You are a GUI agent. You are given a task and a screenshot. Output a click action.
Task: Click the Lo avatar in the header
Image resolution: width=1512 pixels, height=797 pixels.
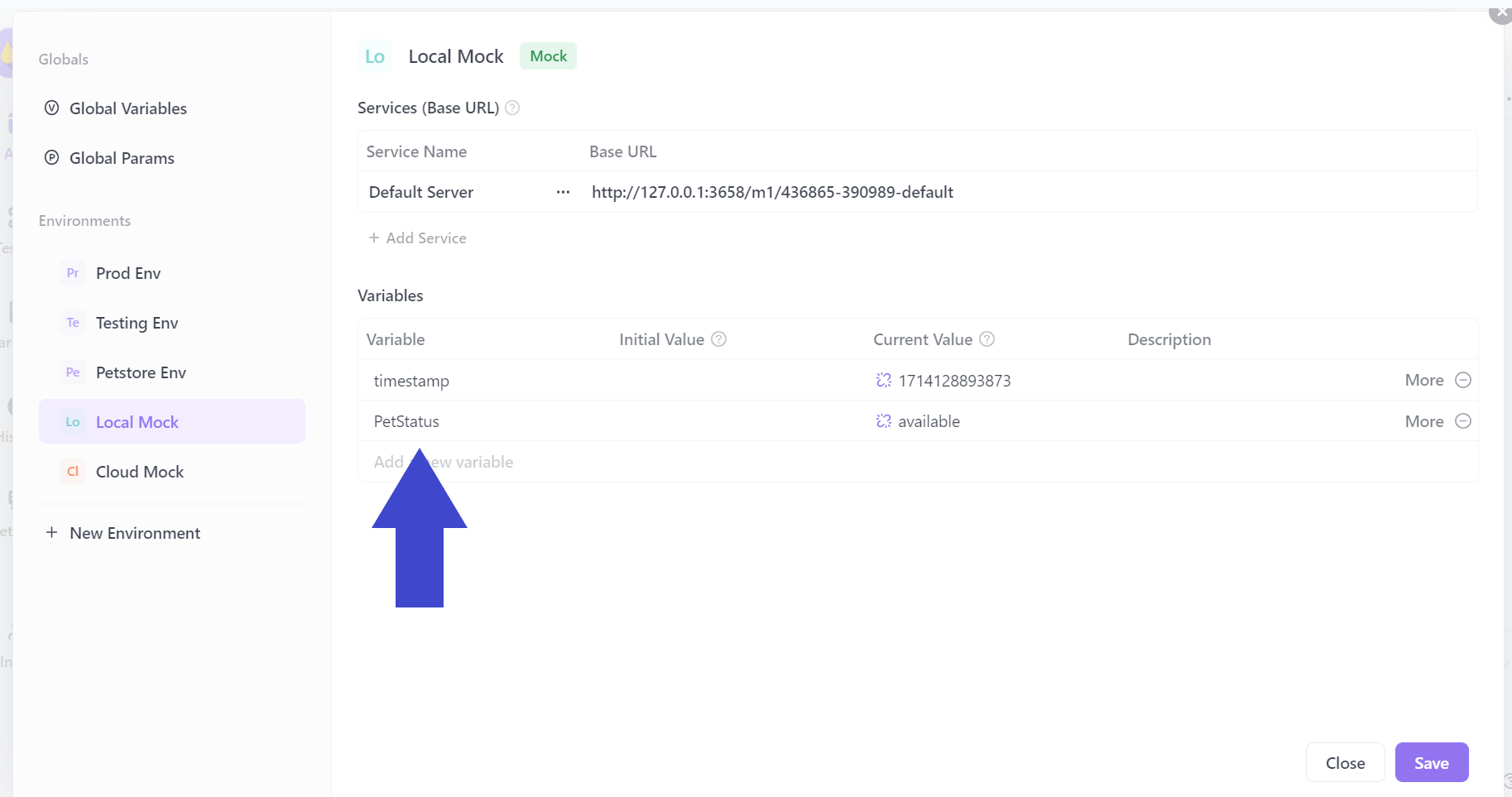point(375,56)
